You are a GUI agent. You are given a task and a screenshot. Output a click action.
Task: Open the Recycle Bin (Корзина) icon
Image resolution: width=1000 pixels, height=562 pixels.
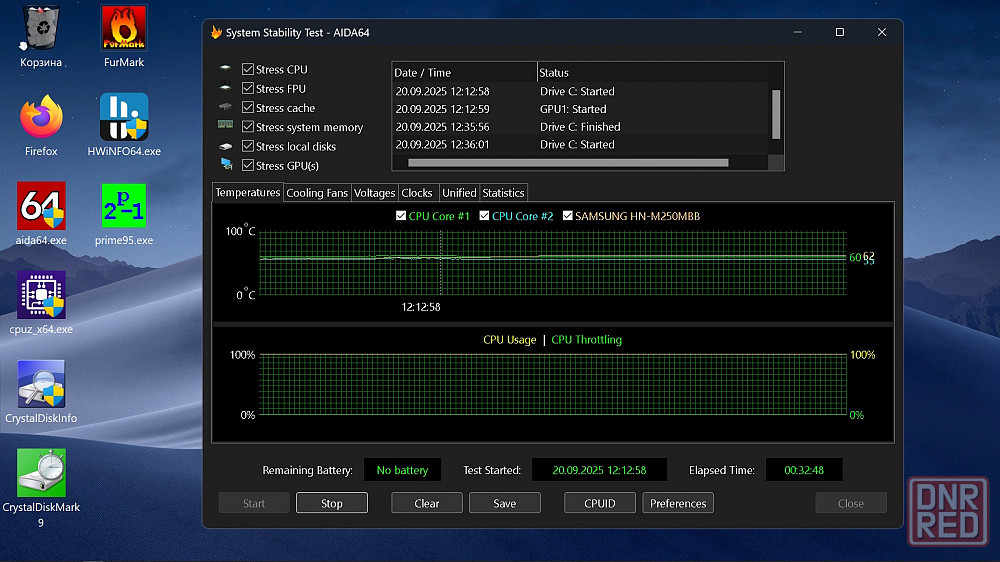41,30
